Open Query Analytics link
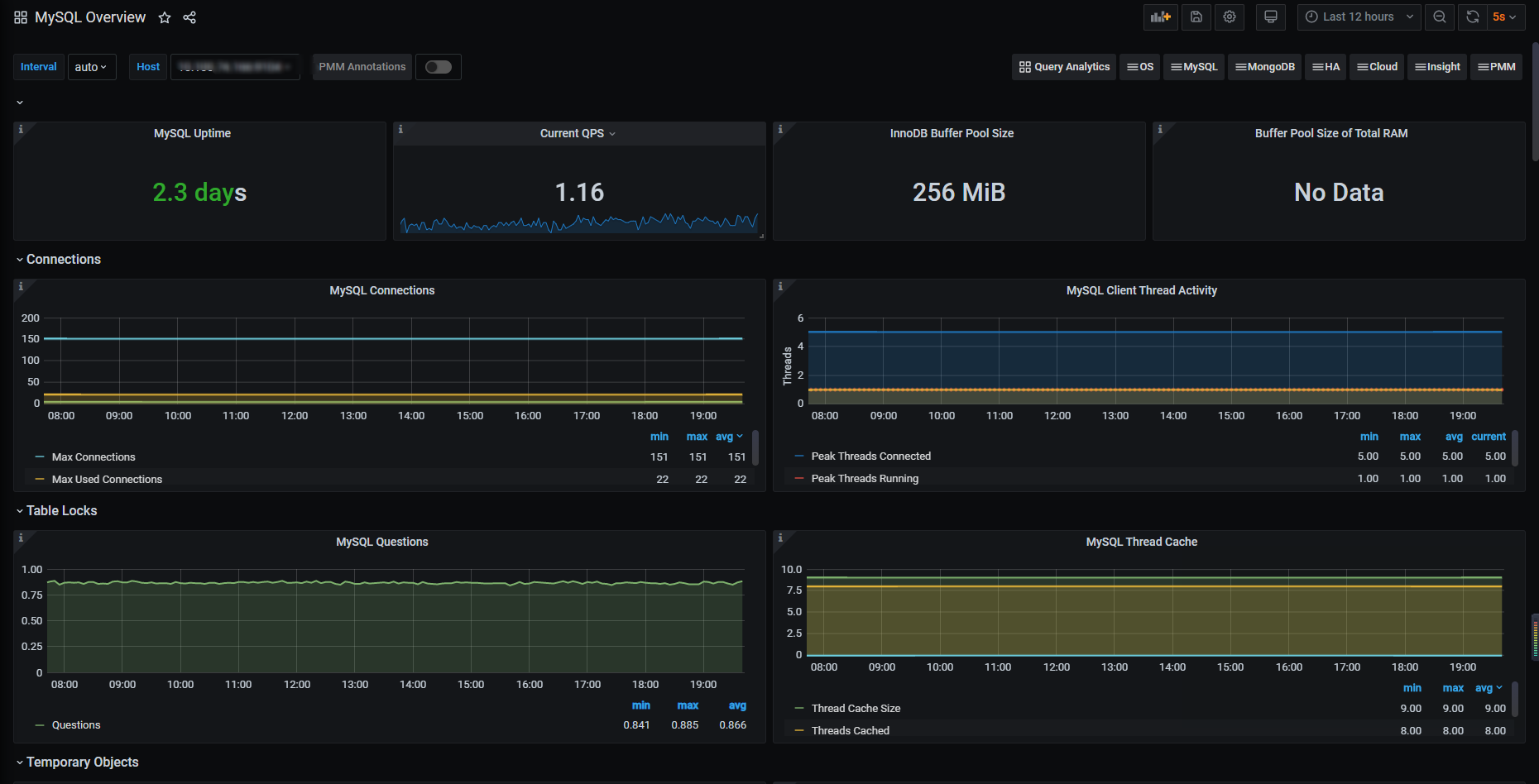1539x784 pixels. coord(1064,67)
